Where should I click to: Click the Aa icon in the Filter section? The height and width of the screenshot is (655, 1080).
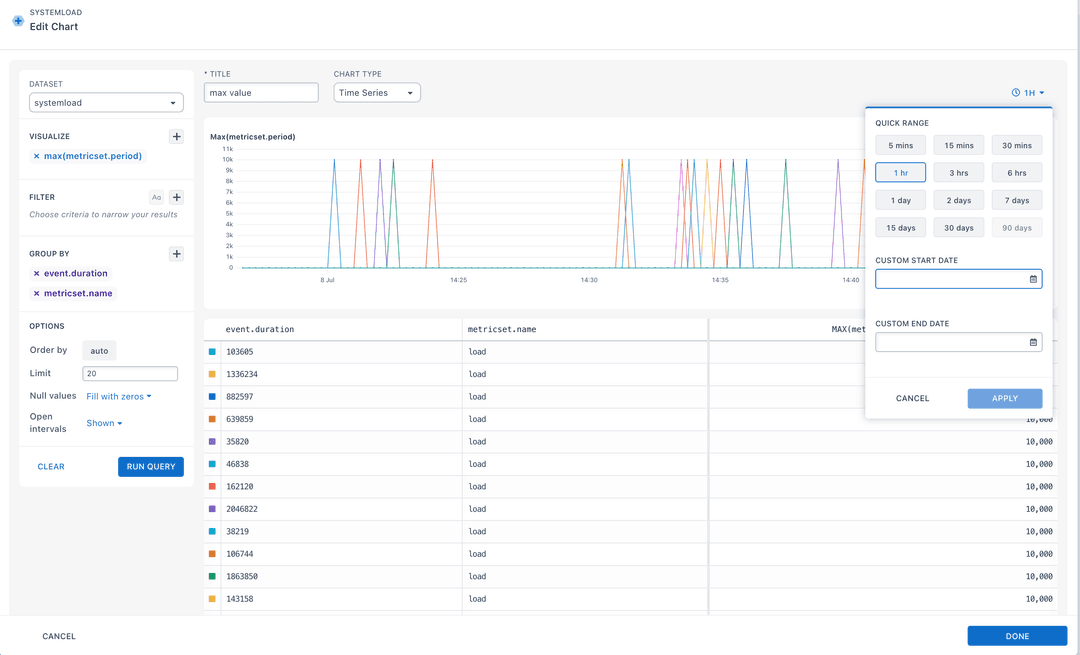(x=156, y=197)
